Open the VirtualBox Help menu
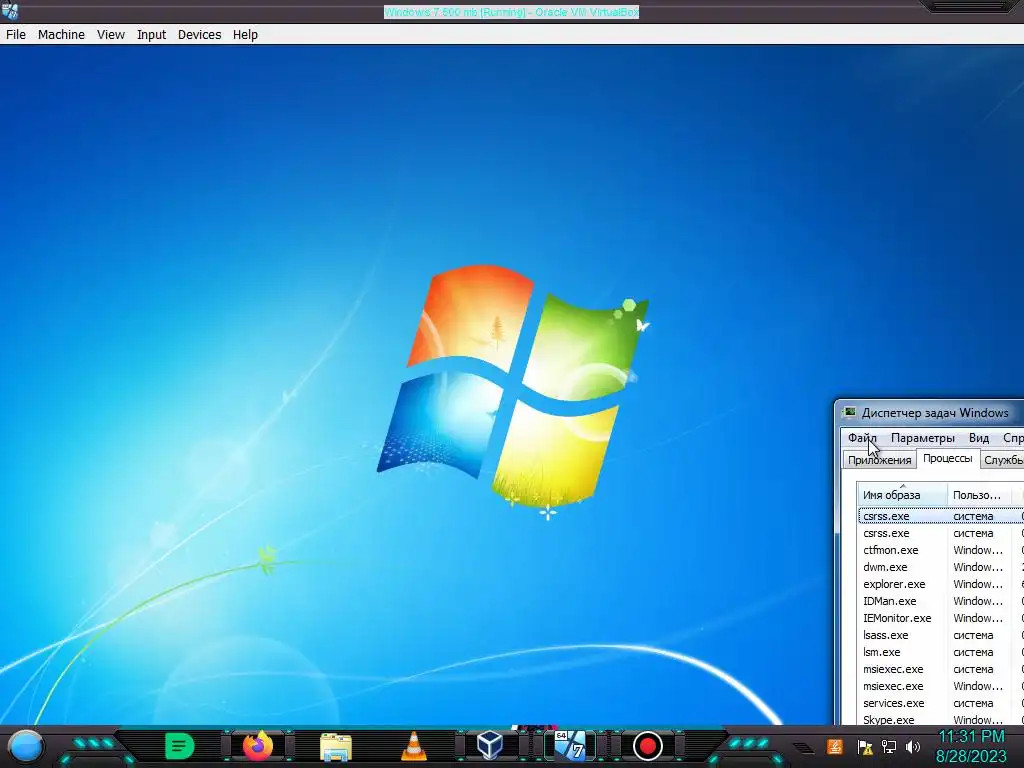The height and width of the screenshot is (768, 1024). 246,35
